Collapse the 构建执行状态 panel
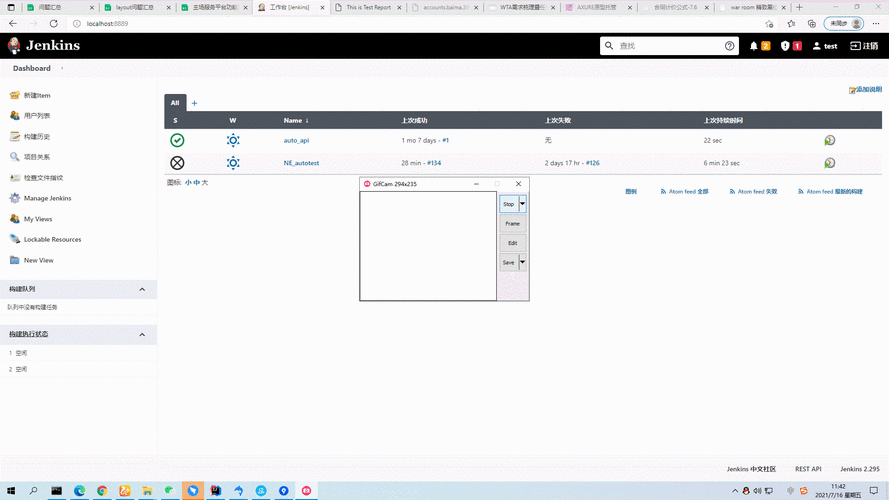 click(x=142, y=334)
